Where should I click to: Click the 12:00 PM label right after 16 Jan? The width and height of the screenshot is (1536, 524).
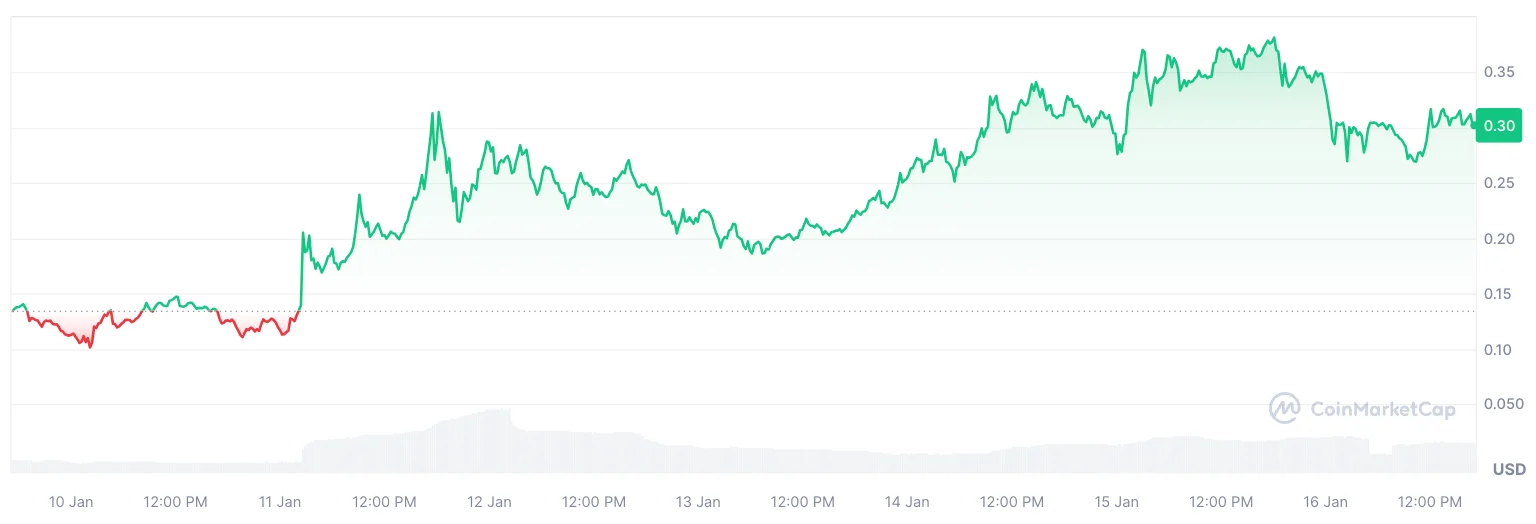click(1430, 502)
